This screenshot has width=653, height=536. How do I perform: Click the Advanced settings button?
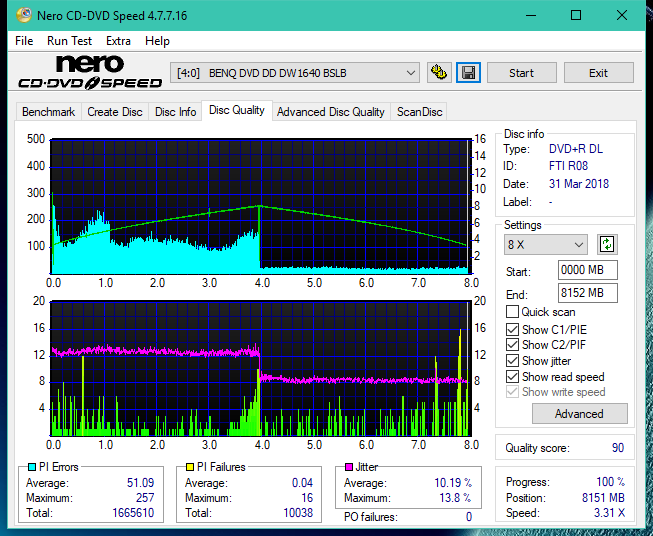579,414
